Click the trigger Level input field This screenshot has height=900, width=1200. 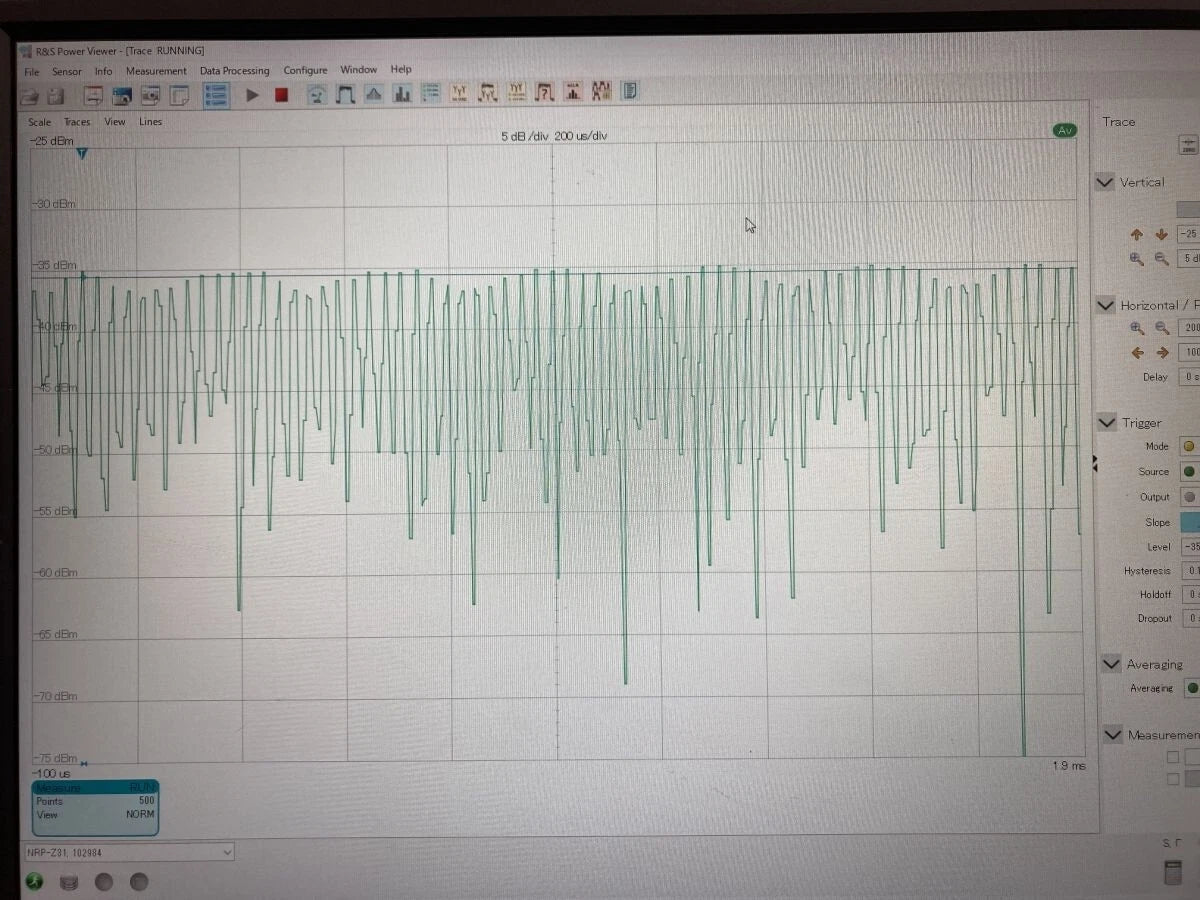[1190, 547]
